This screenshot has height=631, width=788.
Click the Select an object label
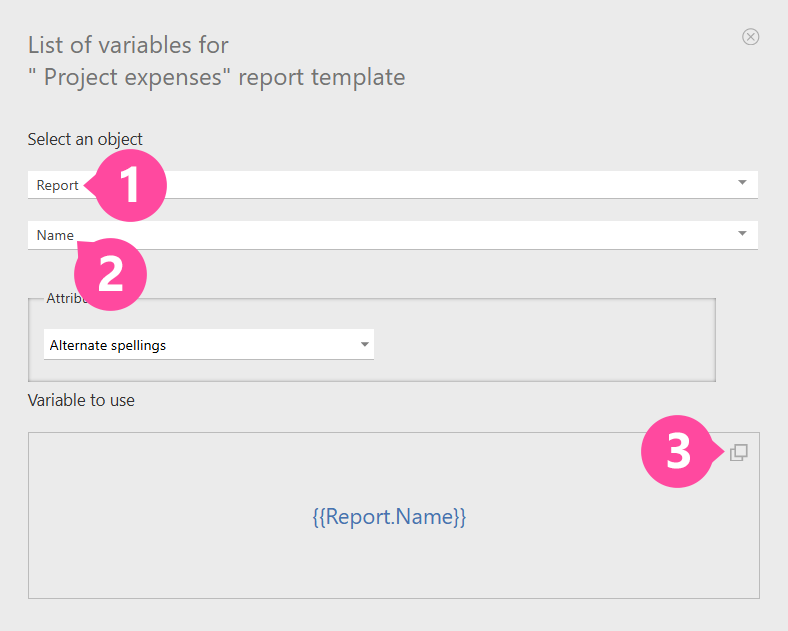[85, 139]
